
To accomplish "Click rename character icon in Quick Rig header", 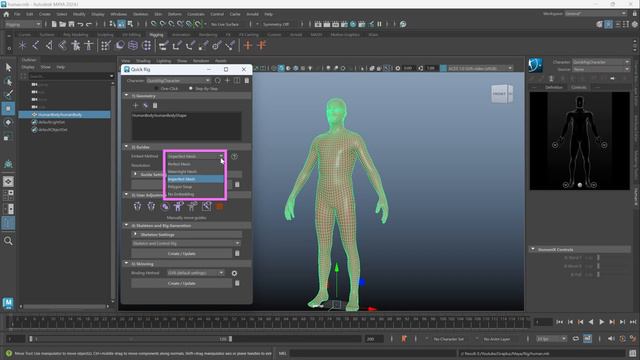I will point(237,81).
